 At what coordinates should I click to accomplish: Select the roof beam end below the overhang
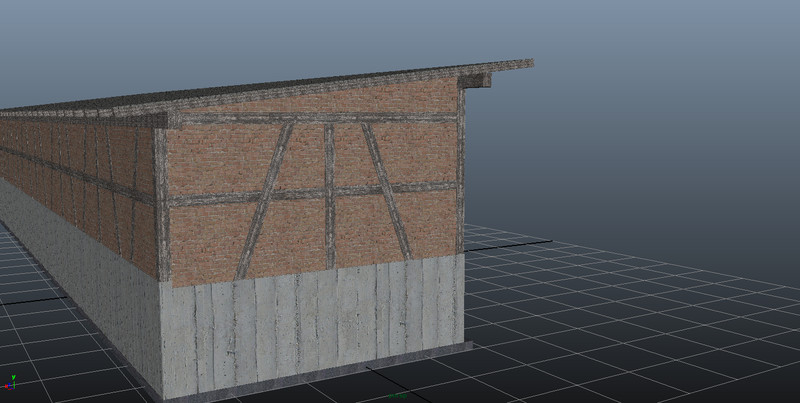(473, 81)
